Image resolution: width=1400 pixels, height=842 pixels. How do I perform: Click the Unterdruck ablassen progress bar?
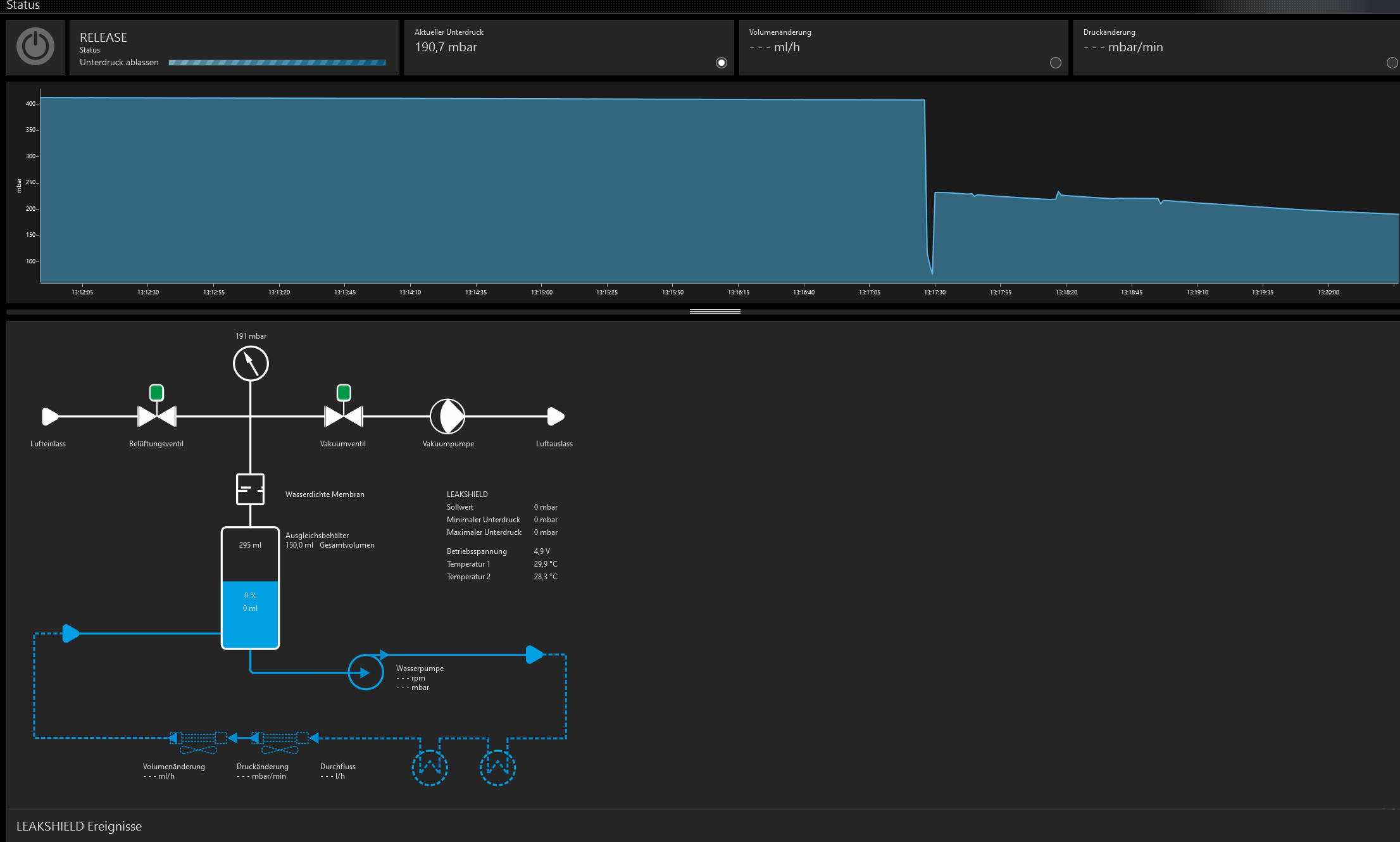click(x=277, y=63)
